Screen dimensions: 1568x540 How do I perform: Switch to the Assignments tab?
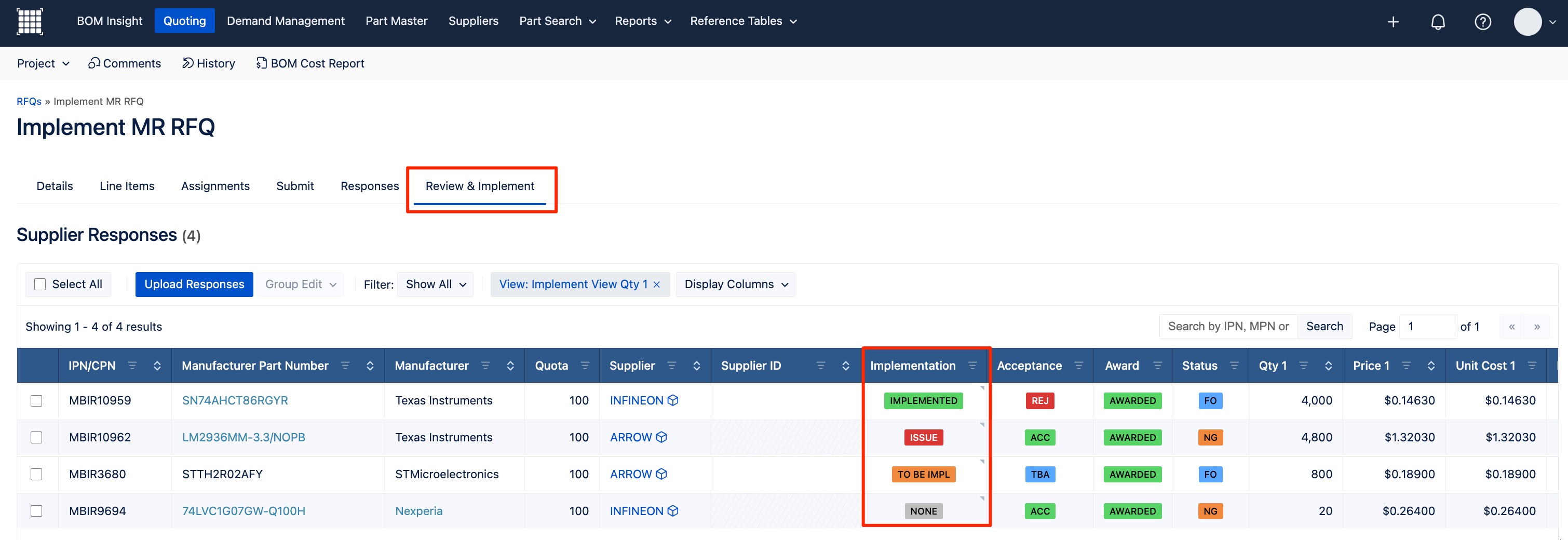pyautogui.click(x=215, y=186)
